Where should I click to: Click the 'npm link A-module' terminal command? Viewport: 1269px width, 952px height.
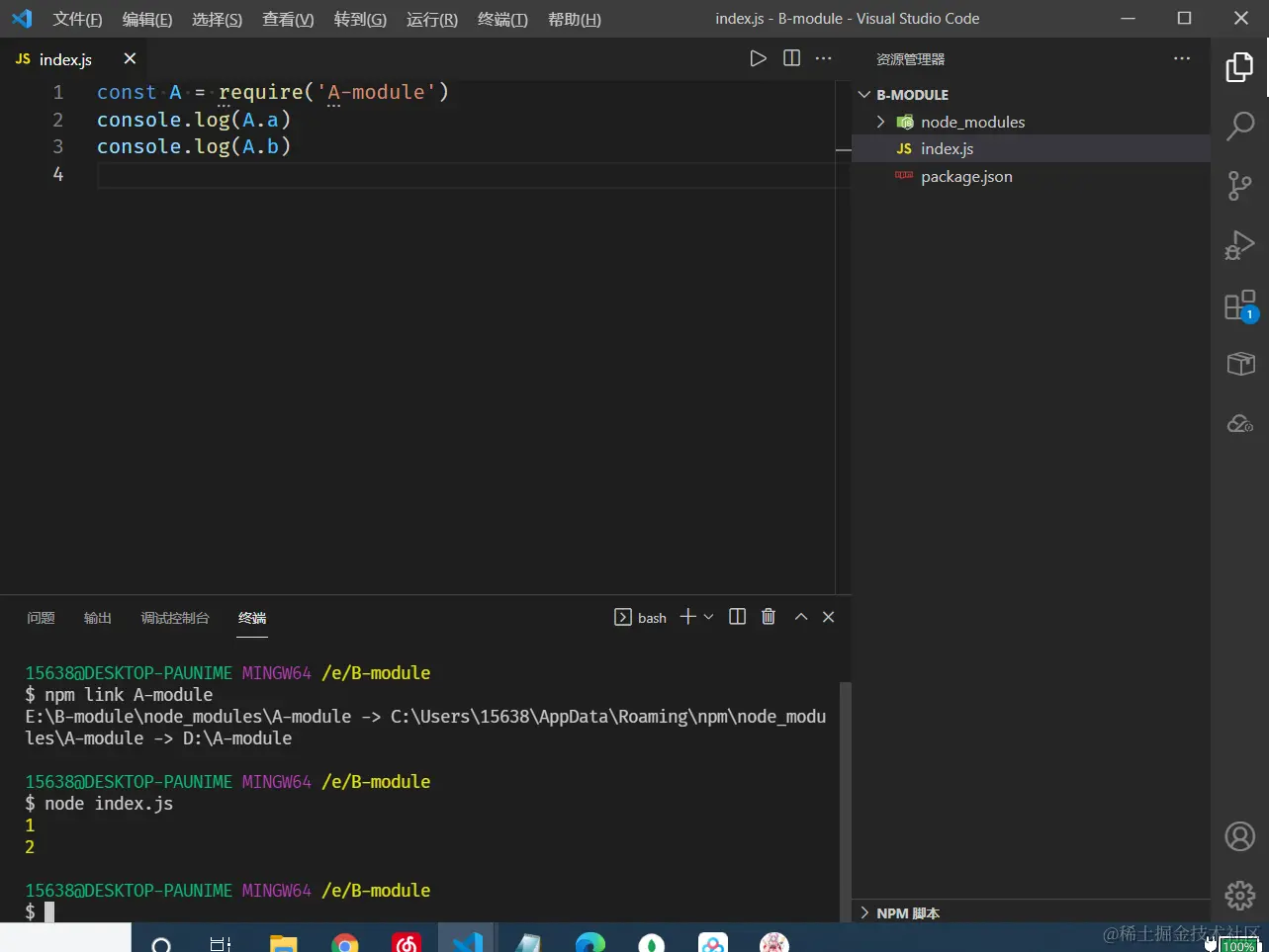tap(129, 695)
